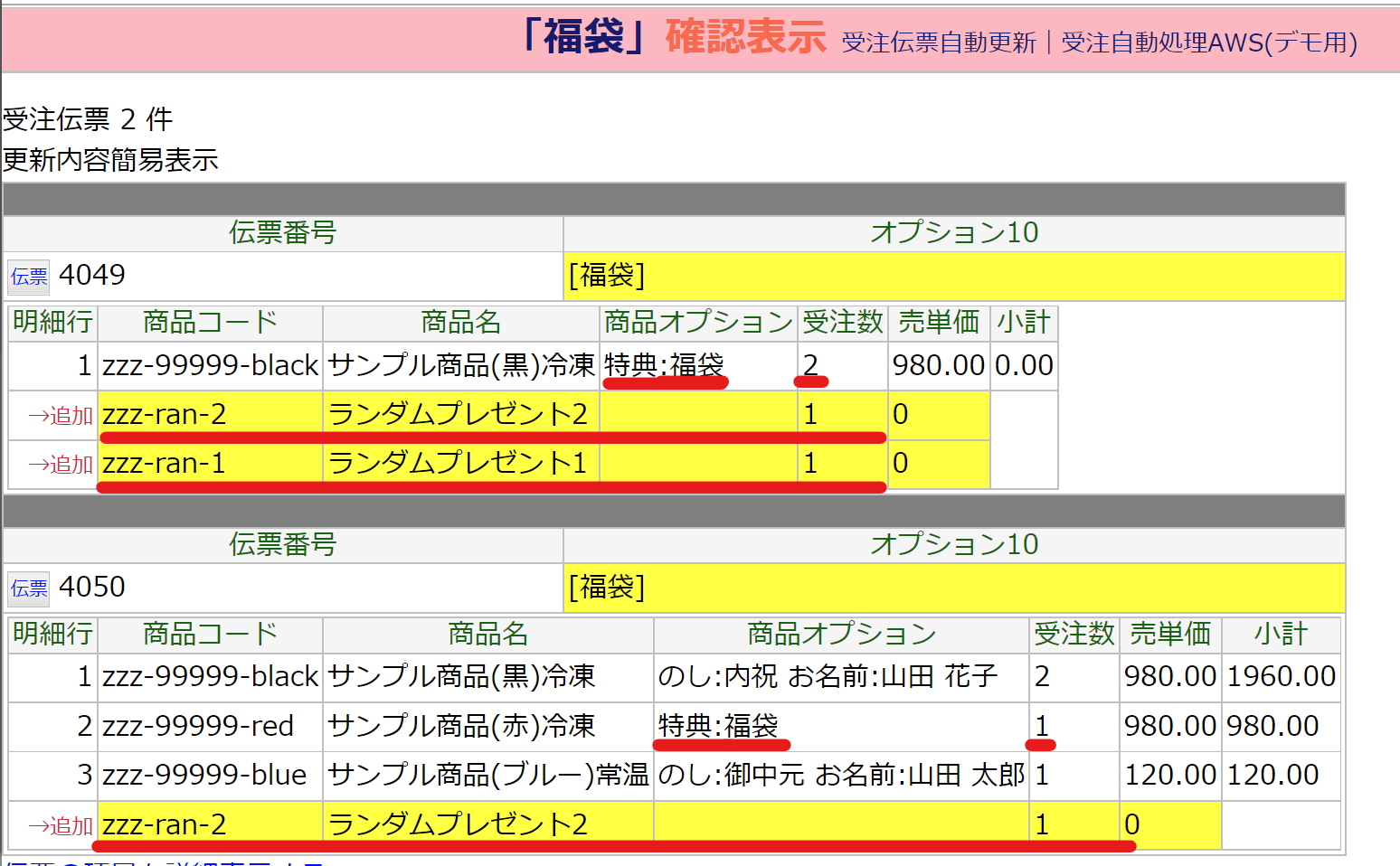Click the yellow [福袋] cell for order 4050
Screen dimensions: 1400x866
(953, 588)
